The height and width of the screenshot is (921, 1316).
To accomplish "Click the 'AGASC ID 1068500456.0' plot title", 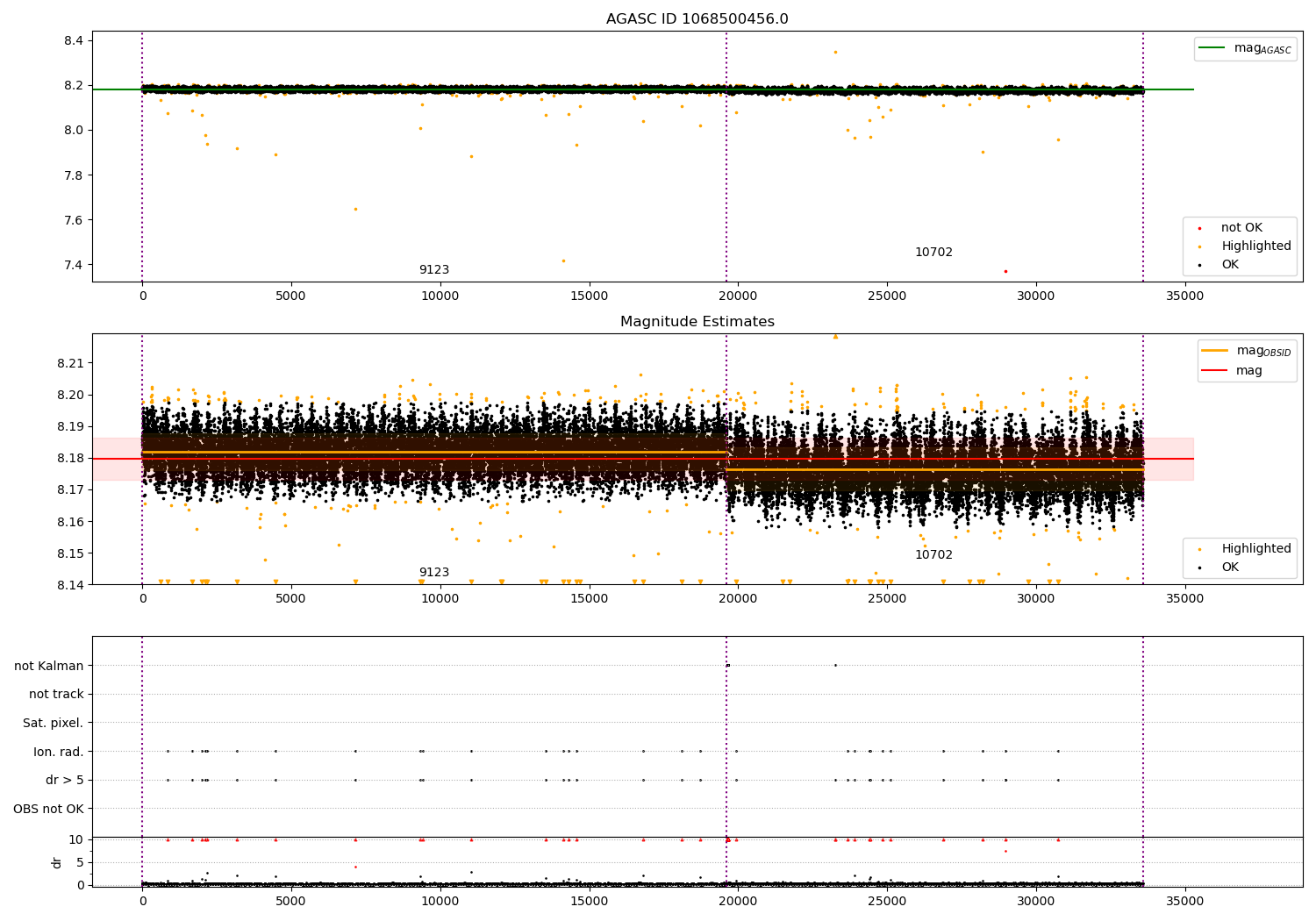I will 697,19.
